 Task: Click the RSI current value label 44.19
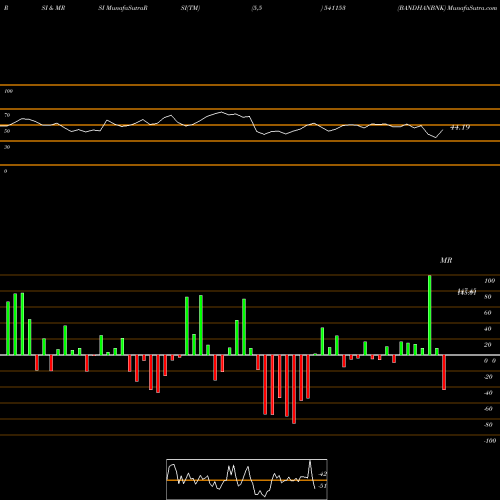click(x=460, y=127)
